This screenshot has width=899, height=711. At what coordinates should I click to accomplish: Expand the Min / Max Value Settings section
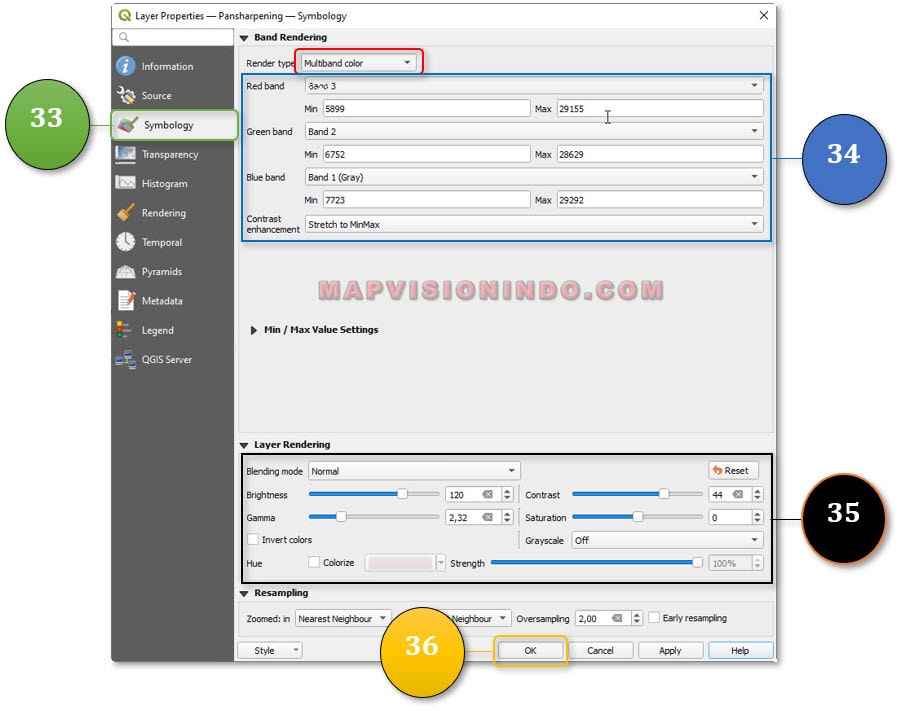click(x=254, y=330)
